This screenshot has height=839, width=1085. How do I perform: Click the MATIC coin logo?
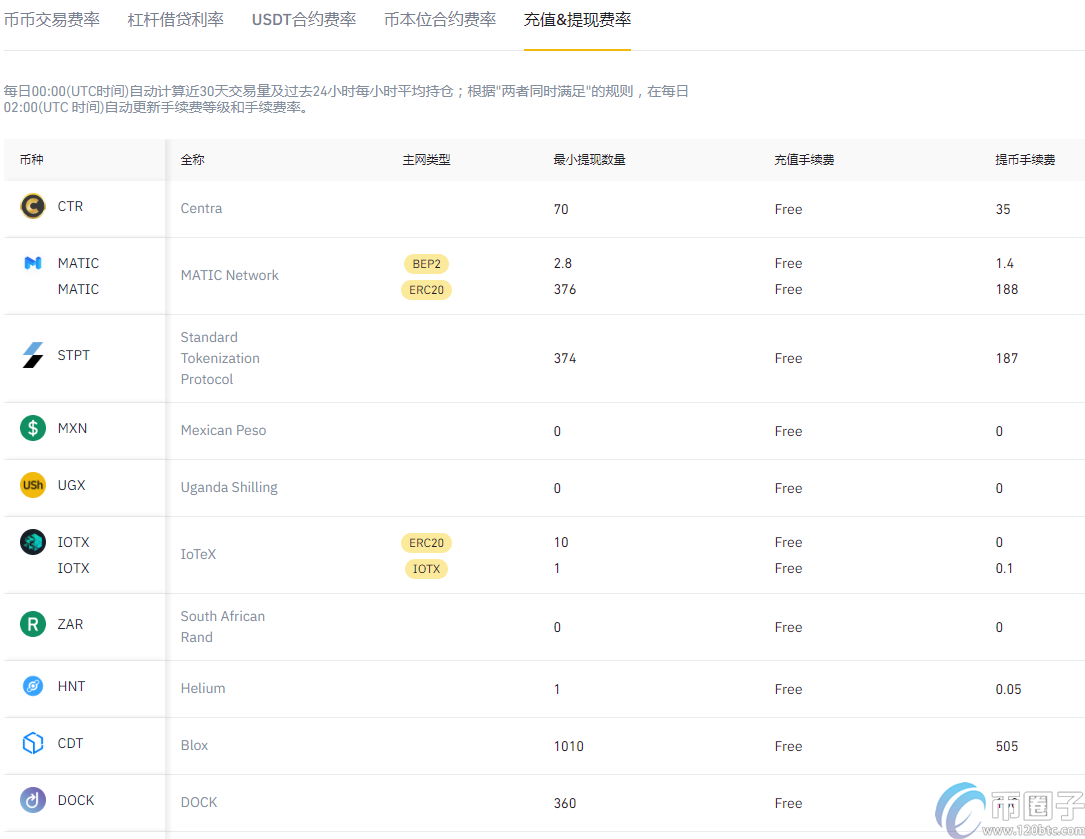[33, 263]
